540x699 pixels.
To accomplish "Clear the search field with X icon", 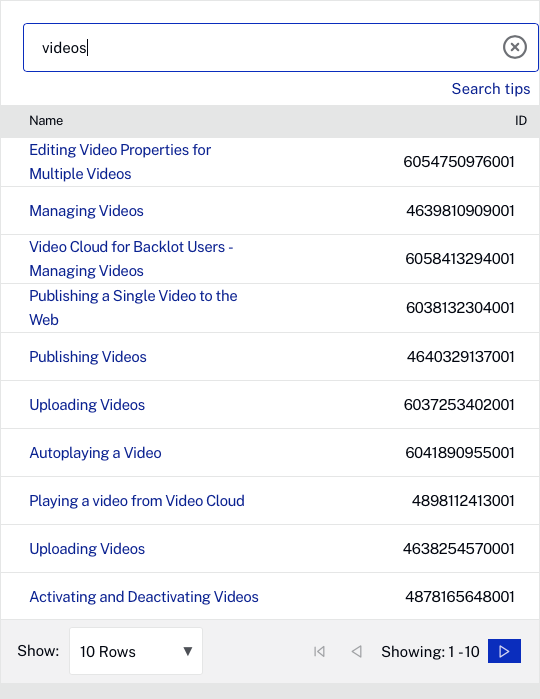I will (x=515, y=47).
